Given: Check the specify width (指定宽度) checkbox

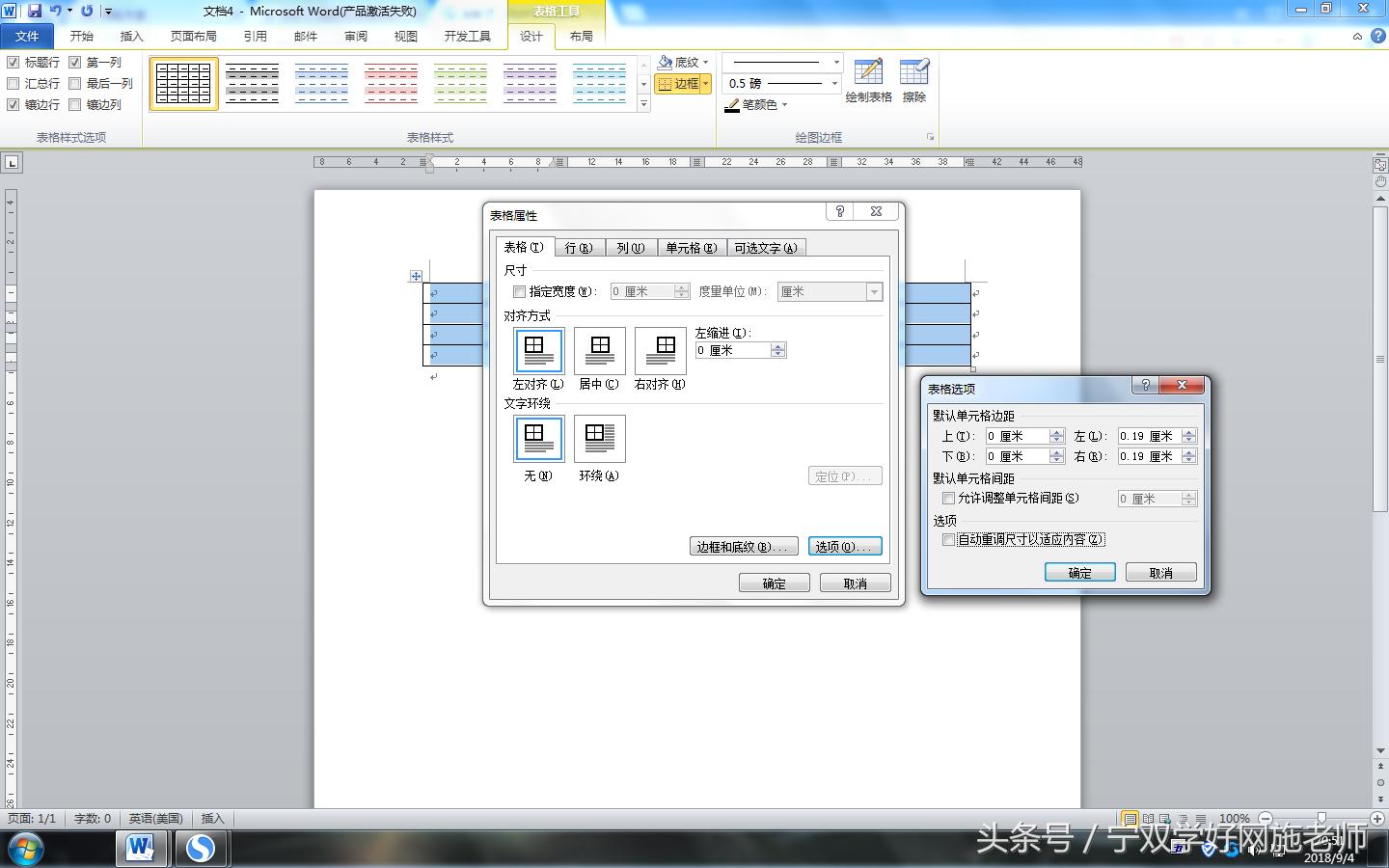Looking at the screenshot, I should click(520, 291).
